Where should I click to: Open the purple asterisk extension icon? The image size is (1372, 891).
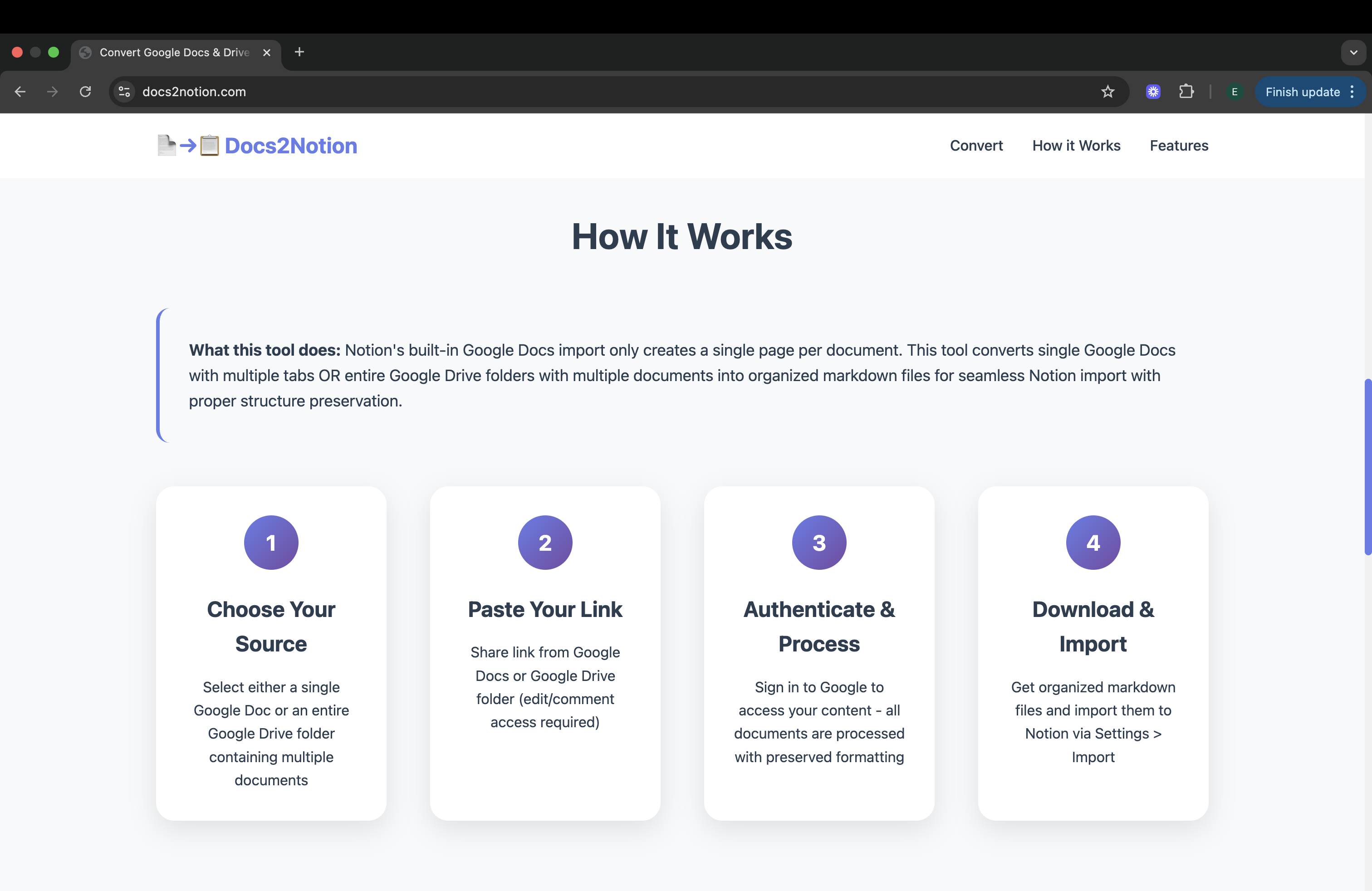point(1153,92)
